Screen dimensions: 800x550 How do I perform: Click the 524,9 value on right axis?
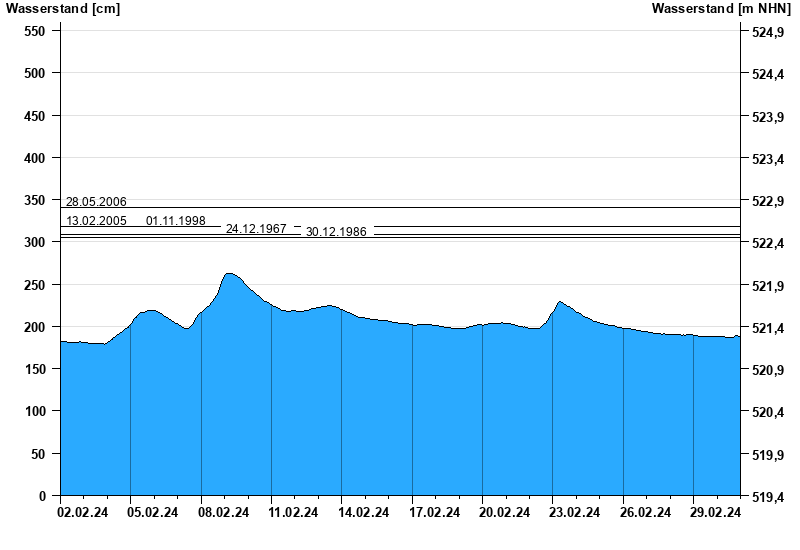tap(766, 33)
